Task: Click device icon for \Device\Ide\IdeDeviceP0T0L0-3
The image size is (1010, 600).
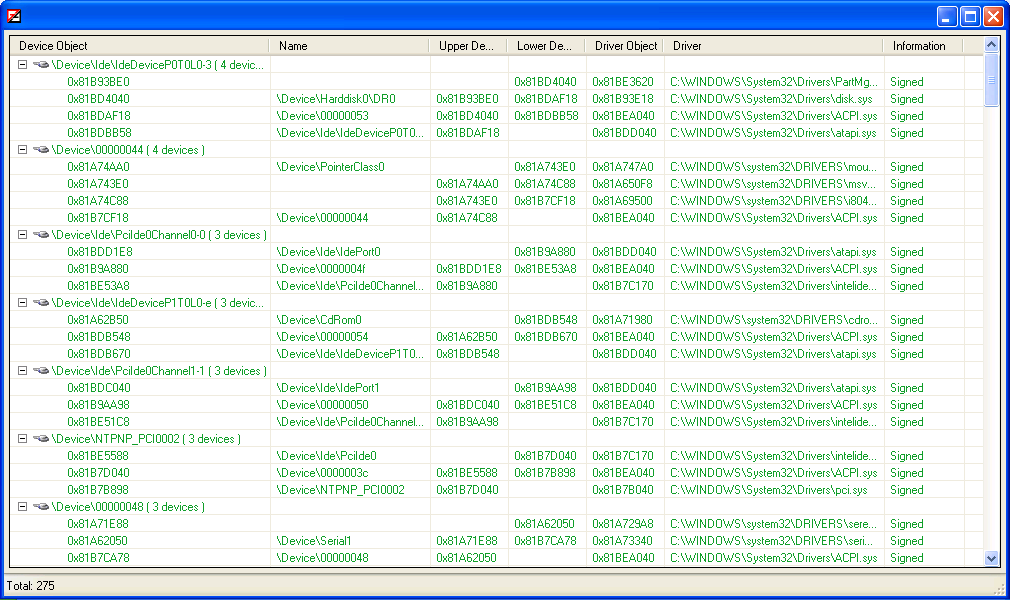Action: pyautogui.click(x=41, y=65)
